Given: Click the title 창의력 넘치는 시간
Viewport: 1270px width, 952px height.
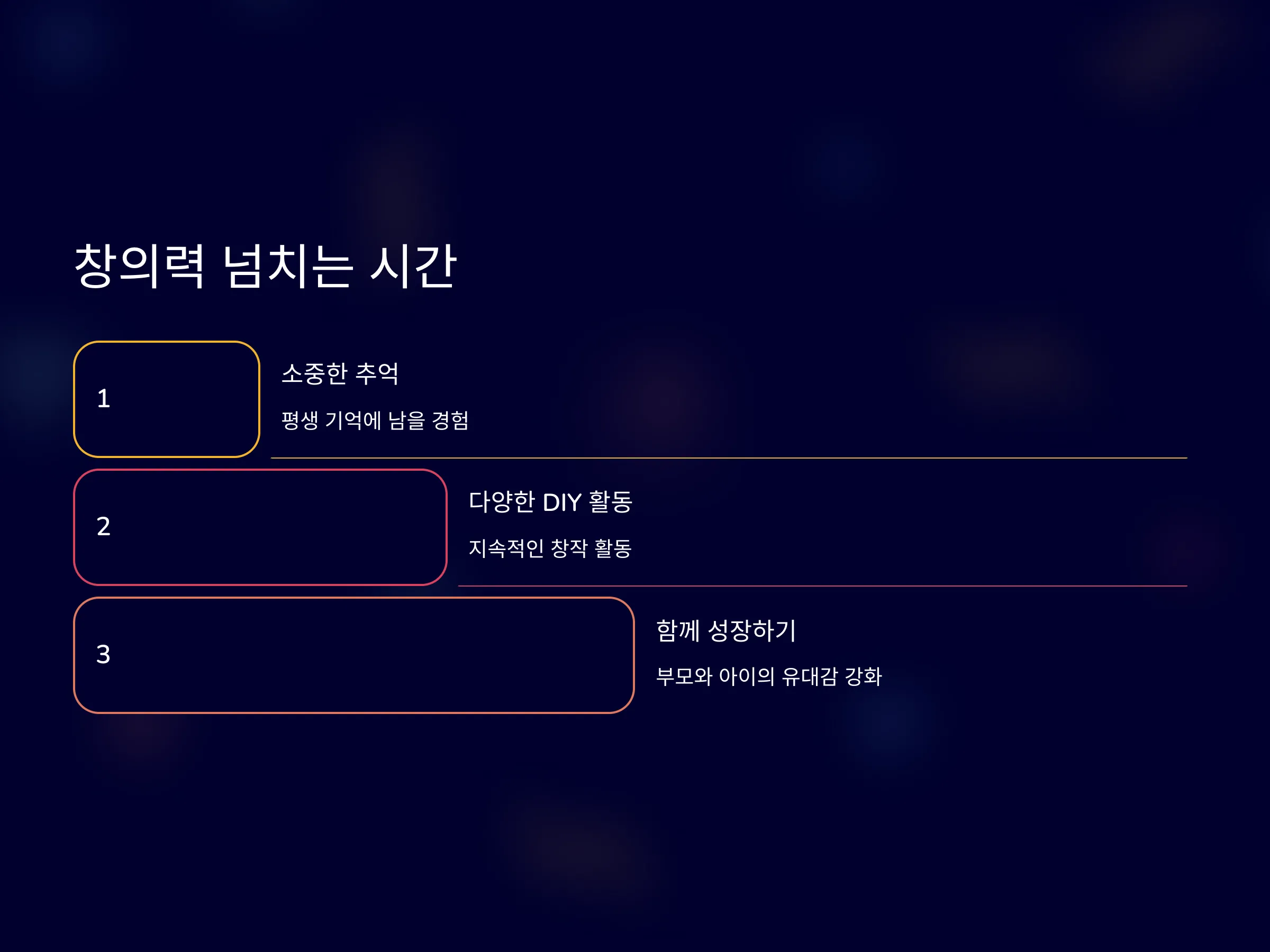Looking at the screenshot, I should tap(265, 266).
